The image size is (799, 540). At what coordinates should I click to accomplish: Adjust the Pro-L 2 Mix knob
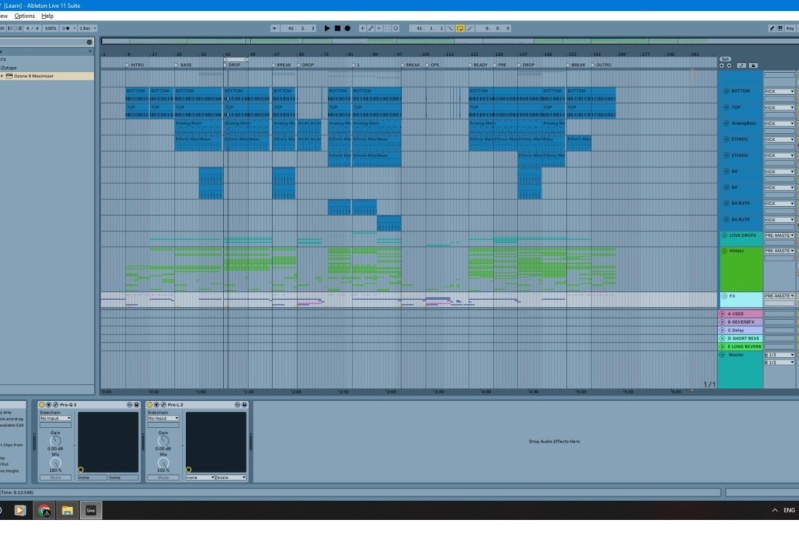point(163,463)
